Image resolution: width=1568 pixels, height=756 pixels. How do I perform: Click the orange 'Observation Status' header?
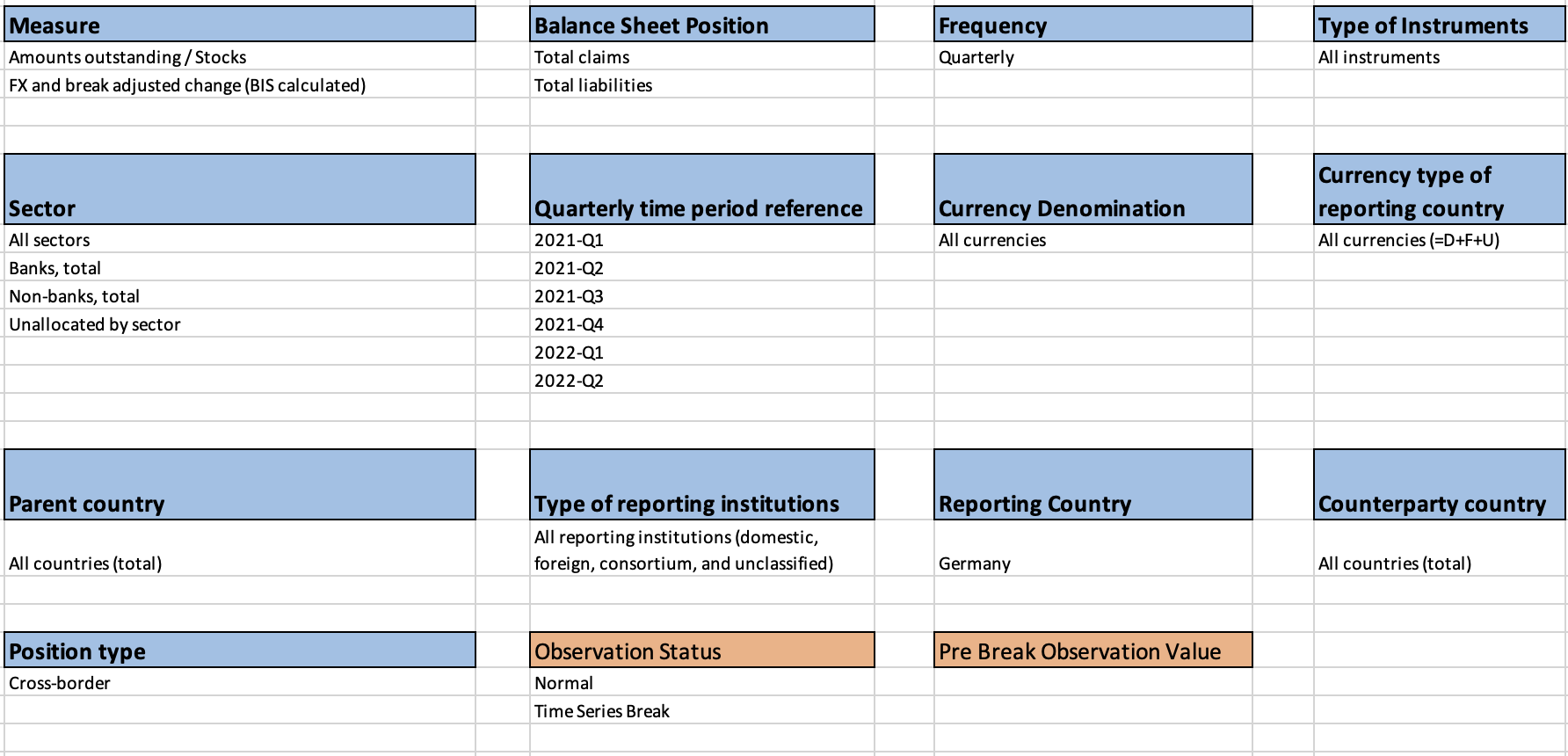click(x=701, y=651)
